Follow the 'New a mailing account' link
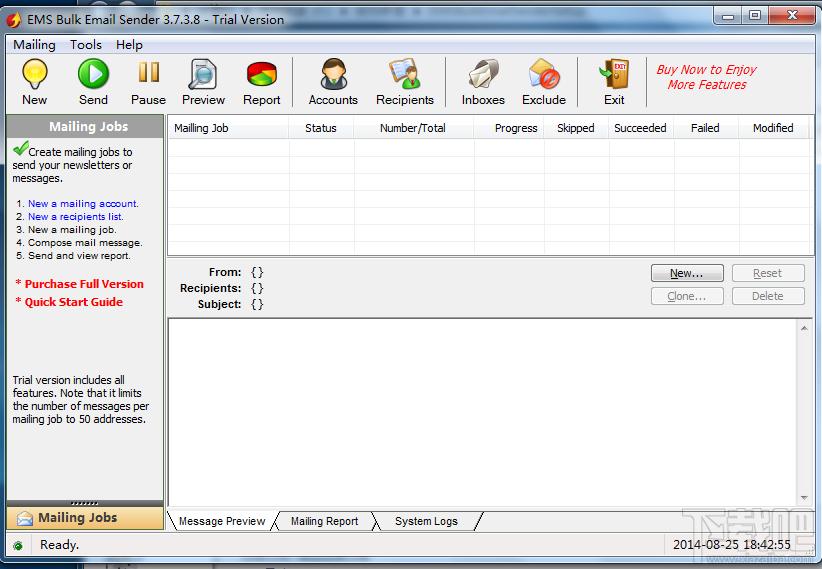 tap(83, 203)
